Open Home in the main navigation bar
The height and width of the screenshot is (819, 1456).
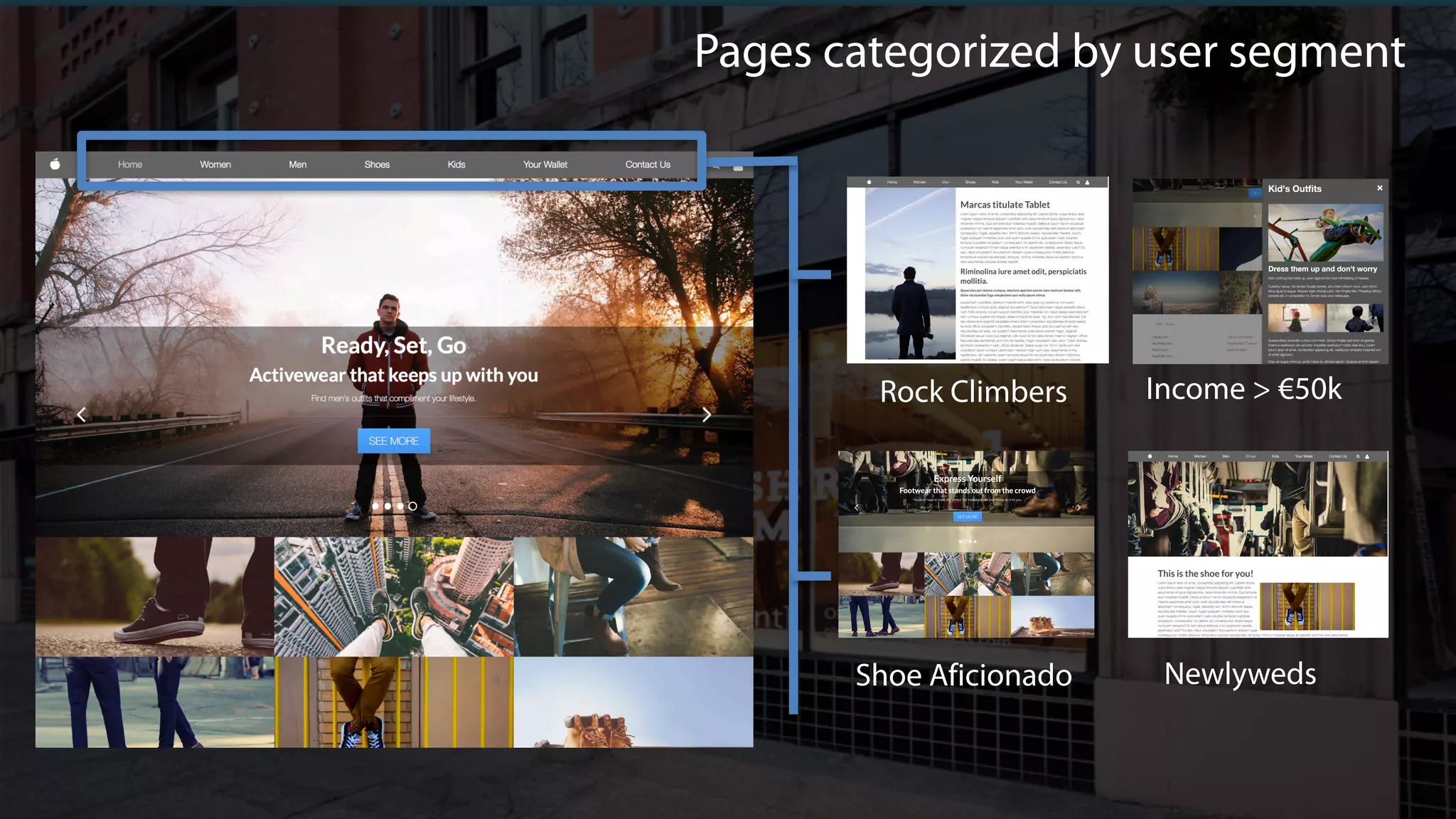pyautogui.click(x=130, y=164)
